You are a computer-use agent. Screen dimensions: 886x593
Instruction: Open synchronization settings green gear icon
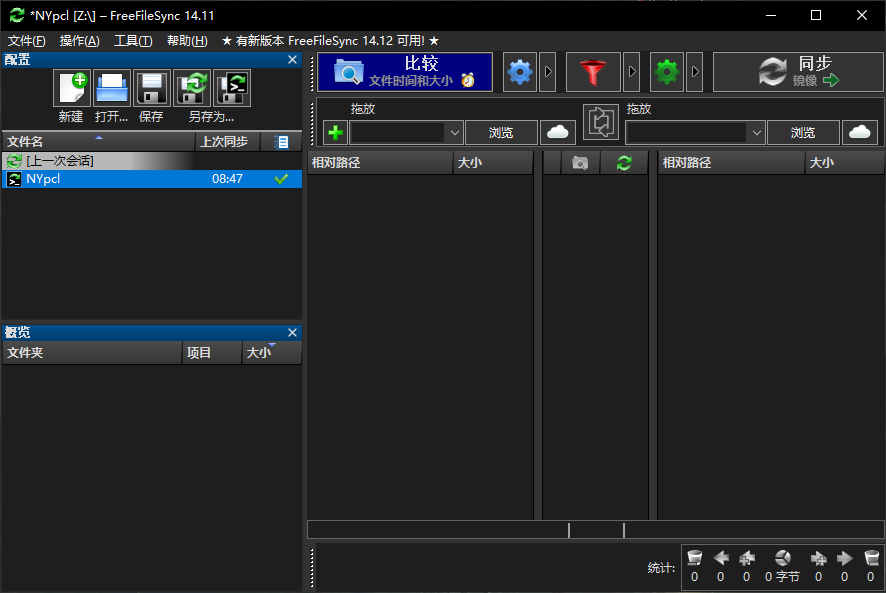pos(667,72)
